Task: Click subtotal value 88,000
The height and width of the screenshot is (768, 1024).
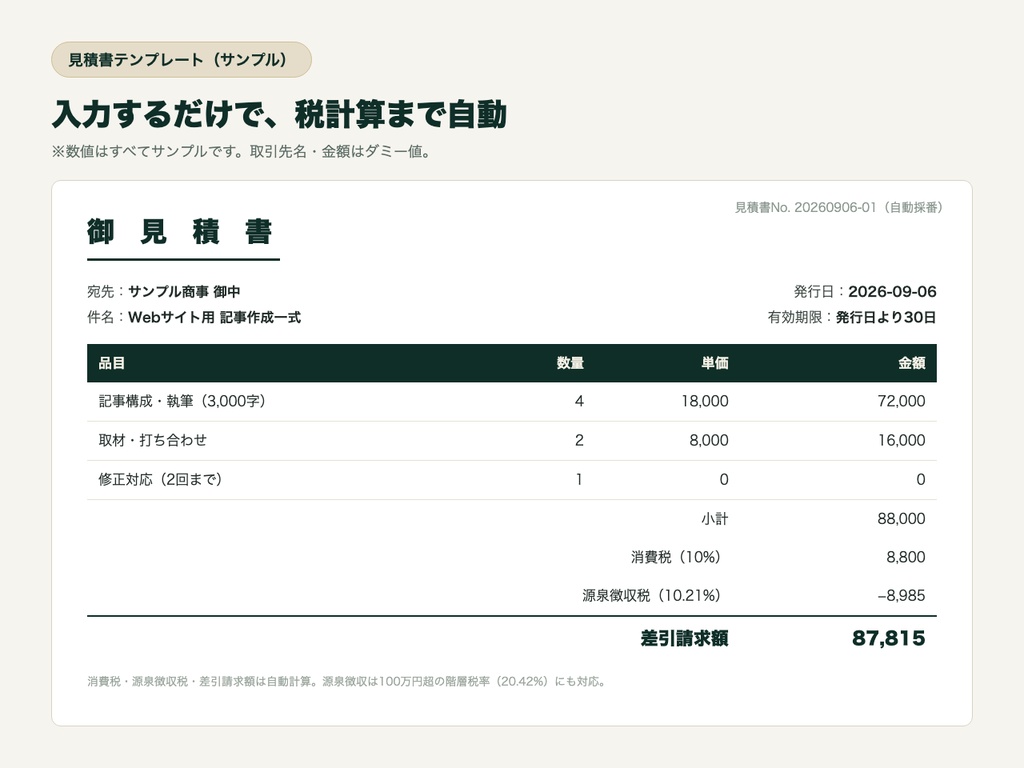Action: (x=901, y=519)
